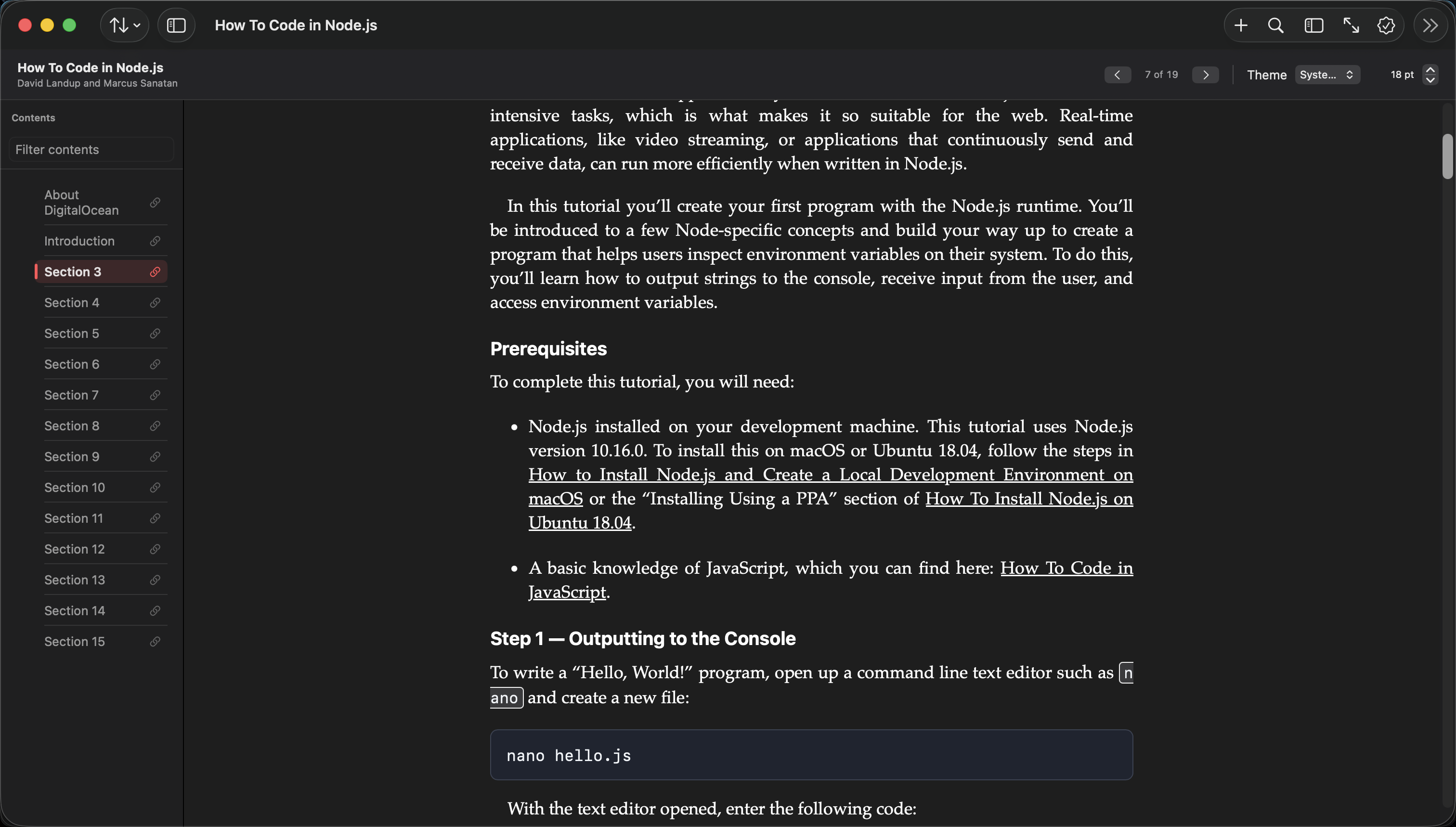The width and height of the screenshot is (1456, 827).
Task: Go to next page chevron
Action: pyautogui.click(x=1205, y=75)
